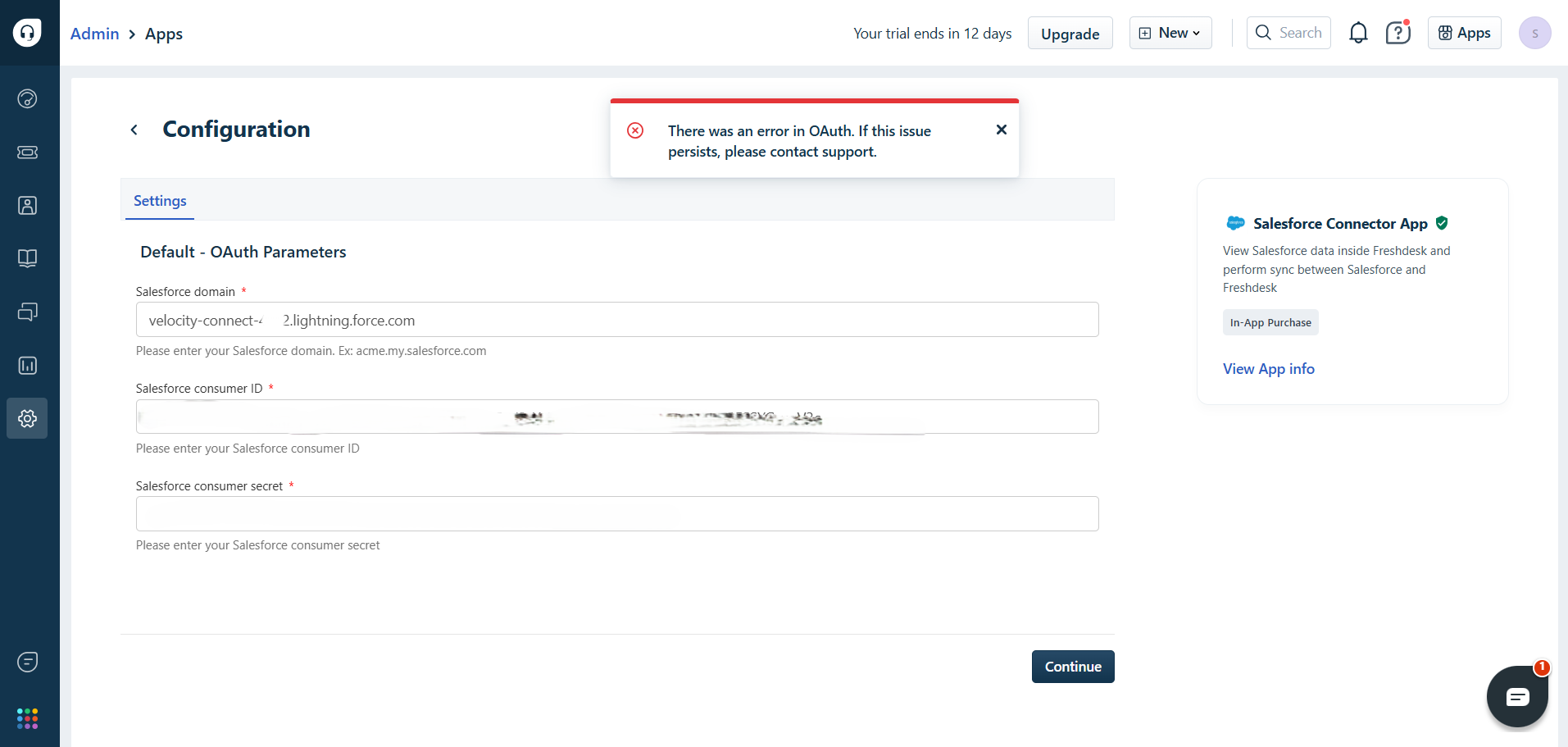Image resolution: width=1568 pixels, height=747 pixels.
Task: Click the 'Salesforce consumer ID' label
Action: (x=199, y=389)
